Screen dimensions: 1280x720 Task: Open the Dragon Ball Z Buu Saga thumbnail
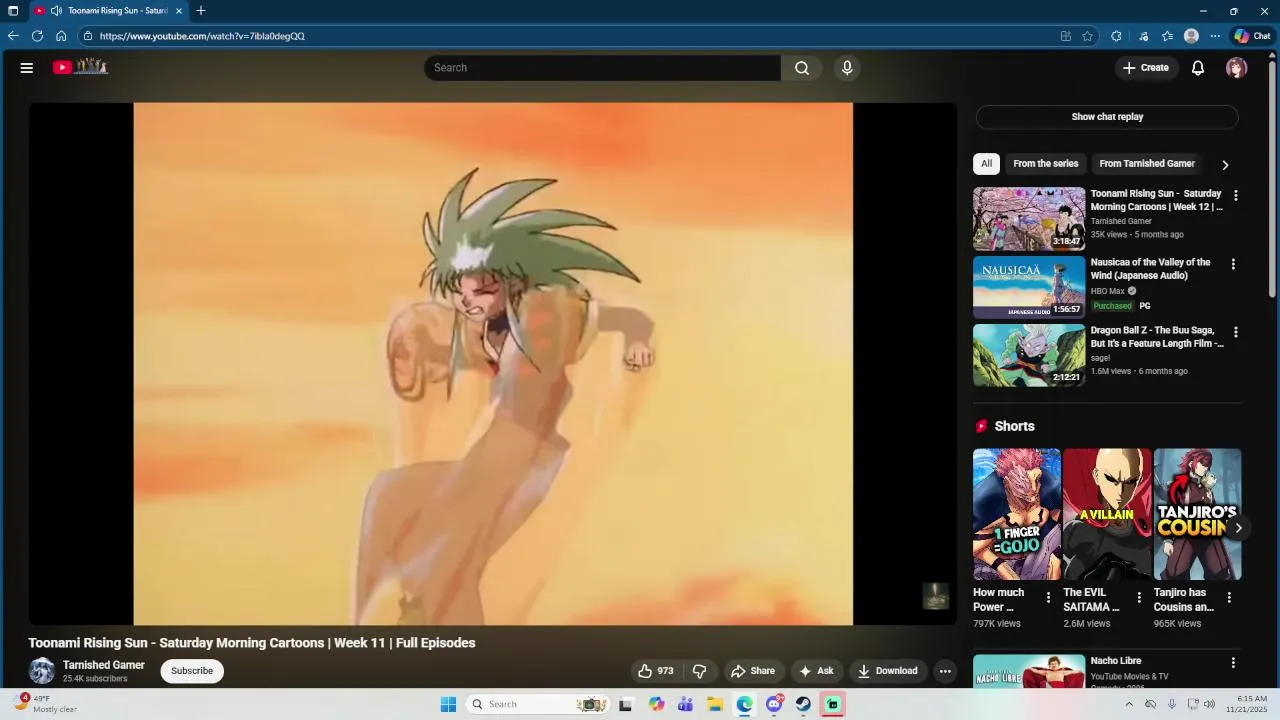[x=1029, y=355]
